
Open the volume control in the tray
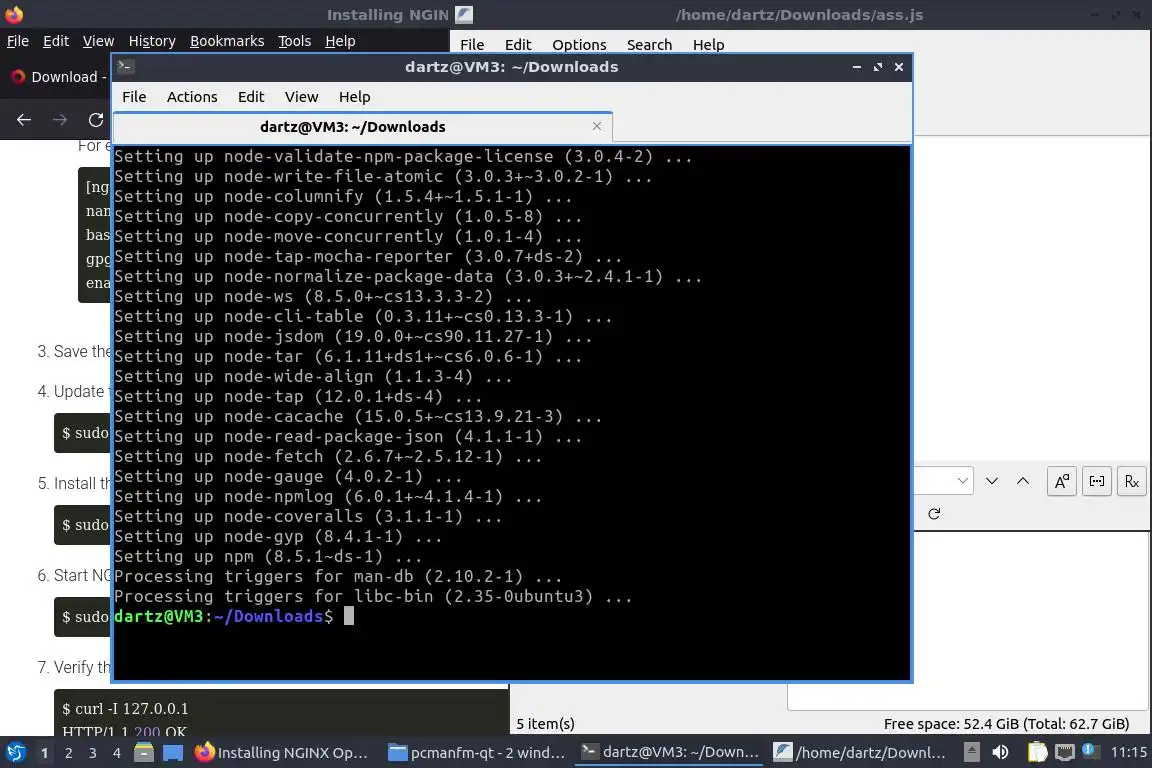(1000, 753)
